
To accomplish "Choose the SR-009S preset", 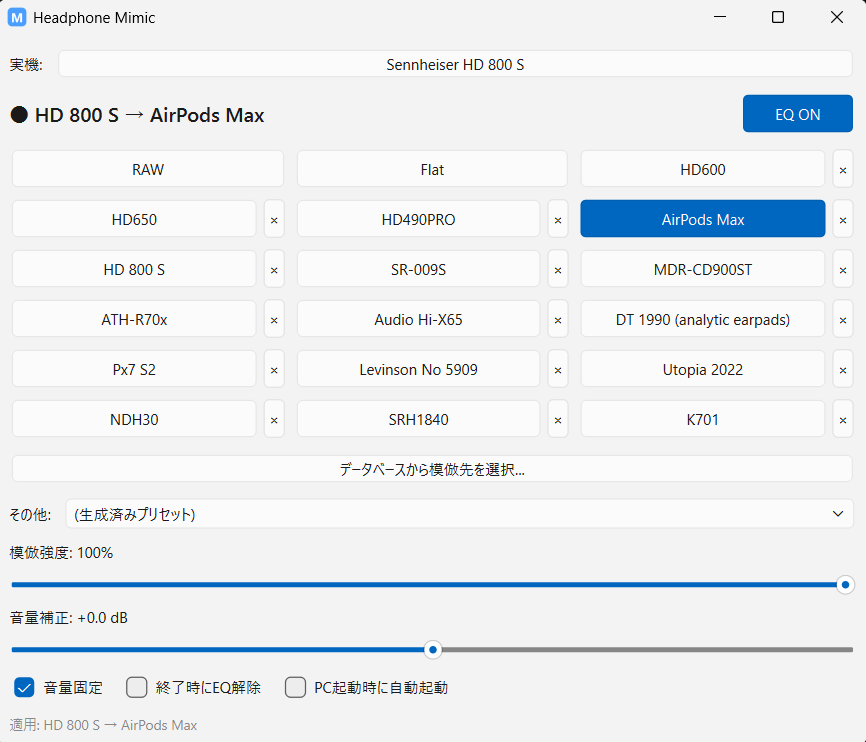I will tap(418, 269).
